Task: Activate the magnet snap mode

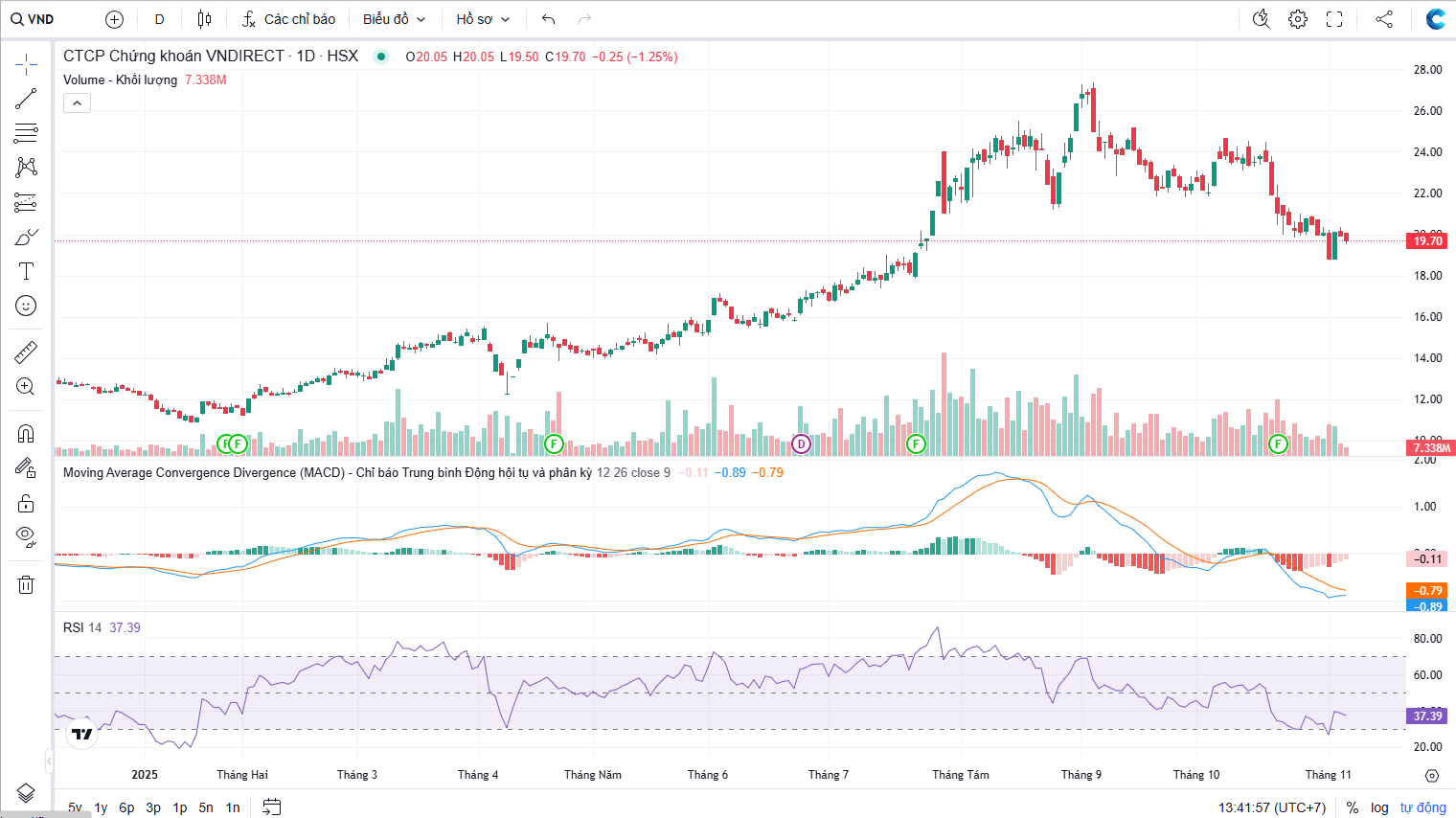Action: coord(26,434)
